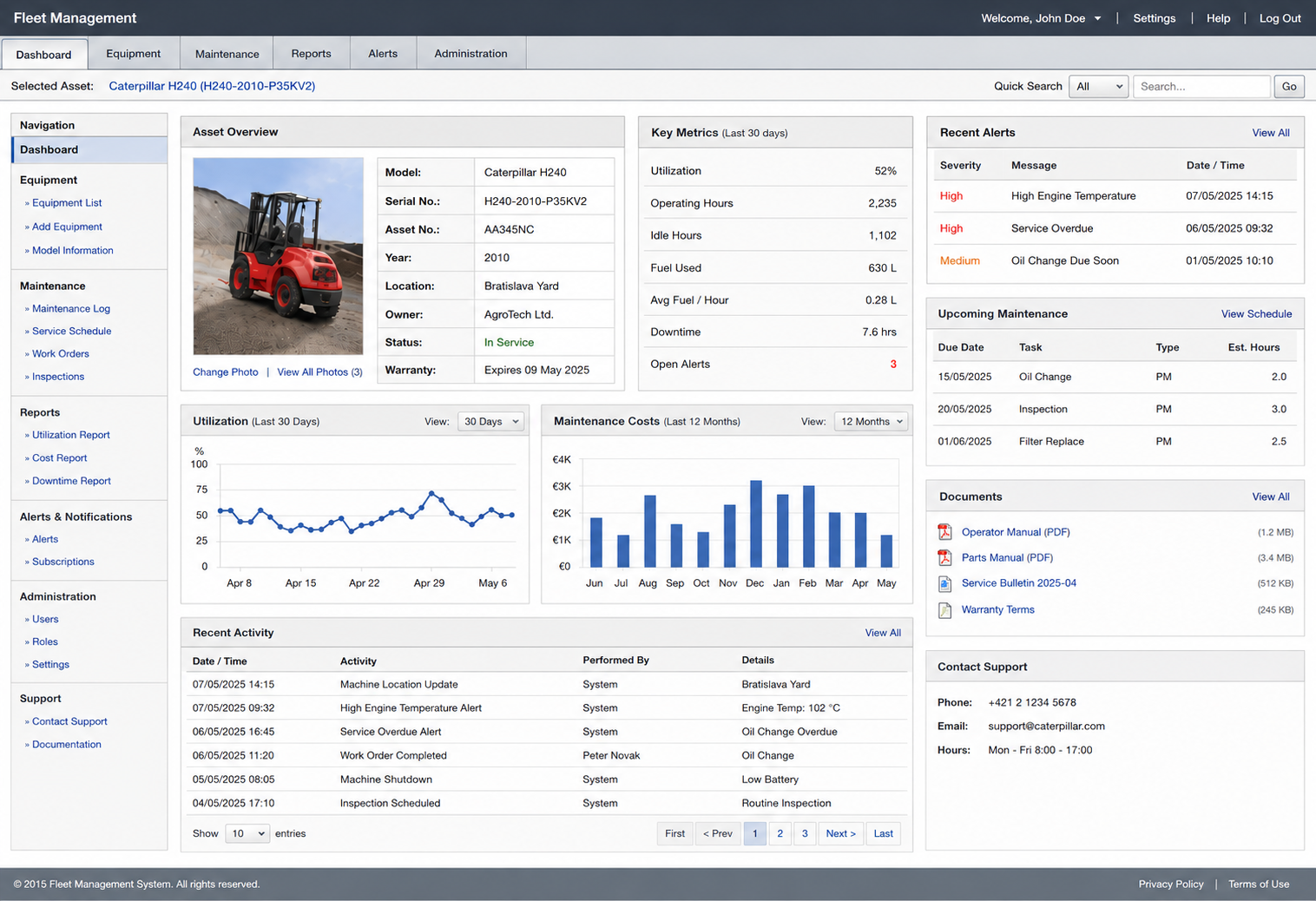1316x901 pixels.
Task: Change the Utilization view range dropdown
Action: 490,421
